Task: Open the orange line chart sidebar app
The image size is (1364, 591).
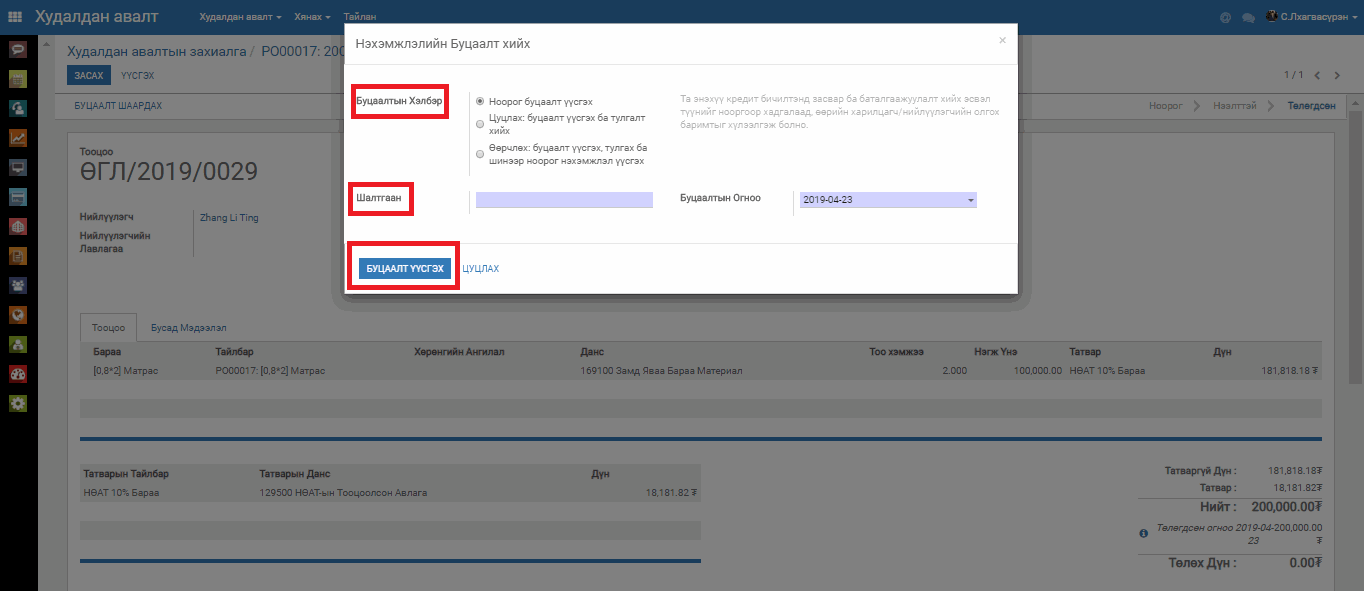Action: point(17,138)
